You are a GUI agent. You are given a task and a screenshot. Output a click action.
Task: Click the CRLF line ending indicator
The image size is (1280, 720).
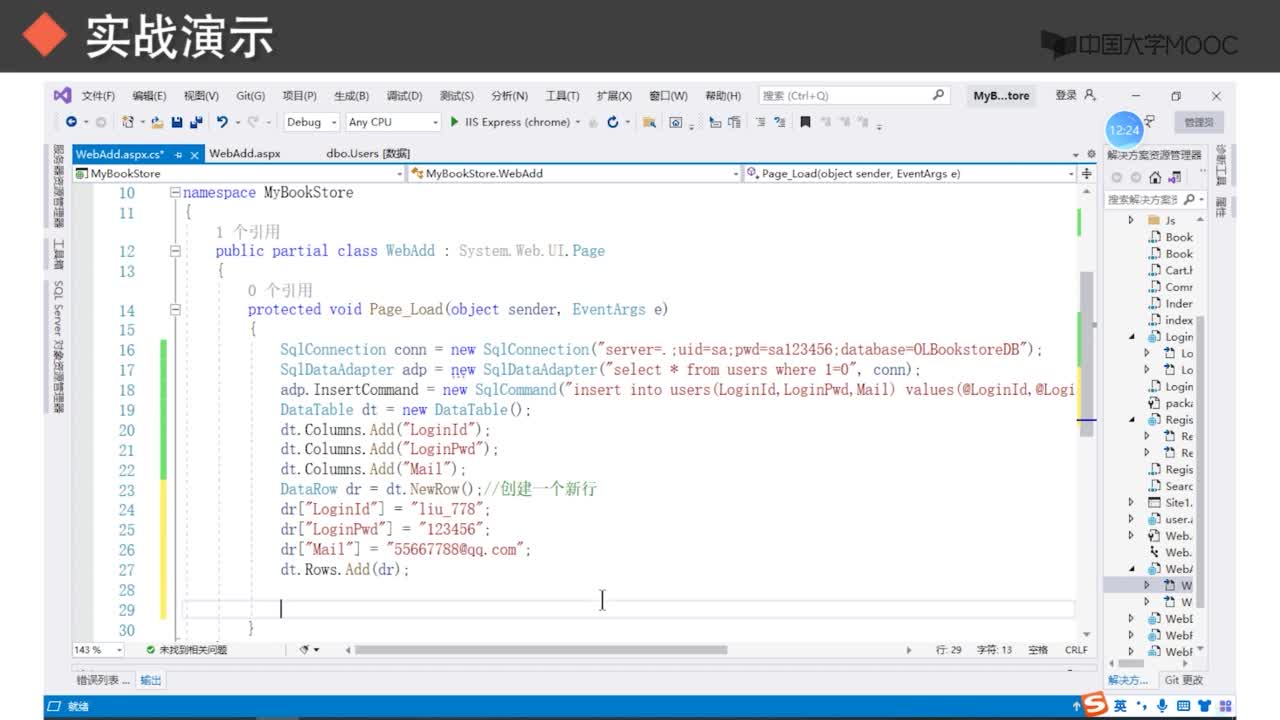1076,650
